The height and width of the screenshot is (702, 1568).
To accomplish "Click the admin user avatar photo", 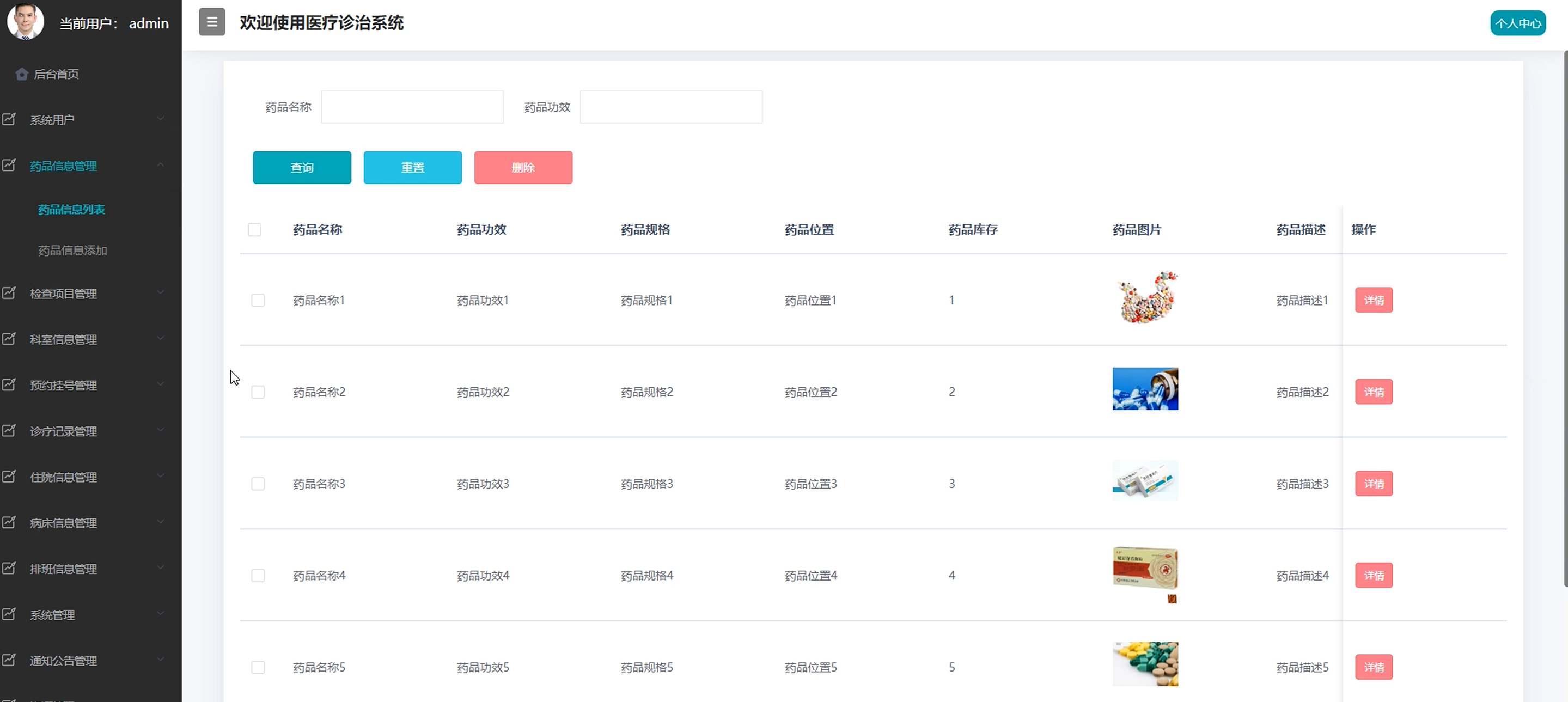I will tap(25, 21).
